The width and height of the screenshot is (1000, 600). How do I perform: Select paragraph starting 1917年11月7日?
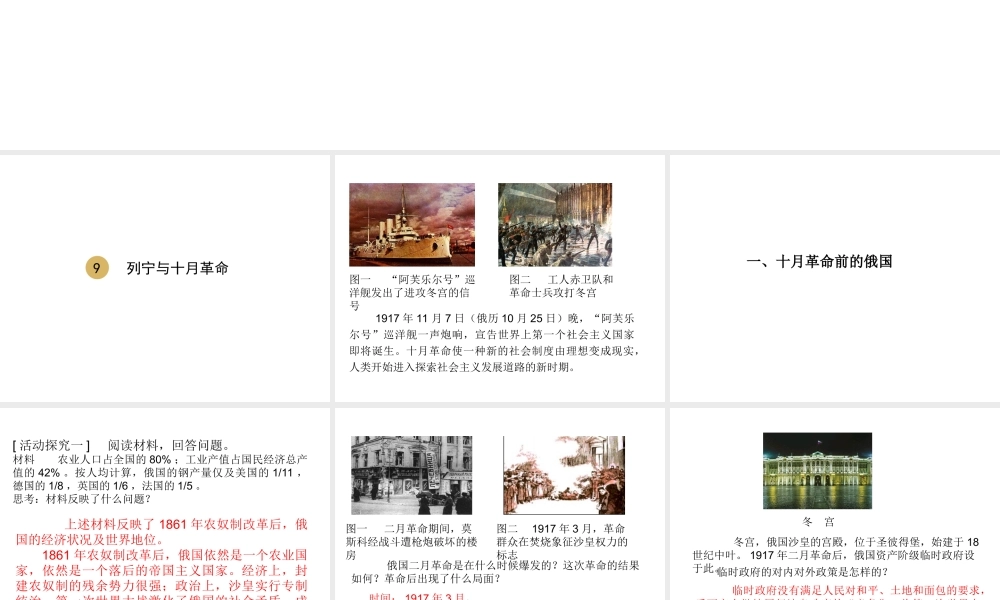[494, 342]
